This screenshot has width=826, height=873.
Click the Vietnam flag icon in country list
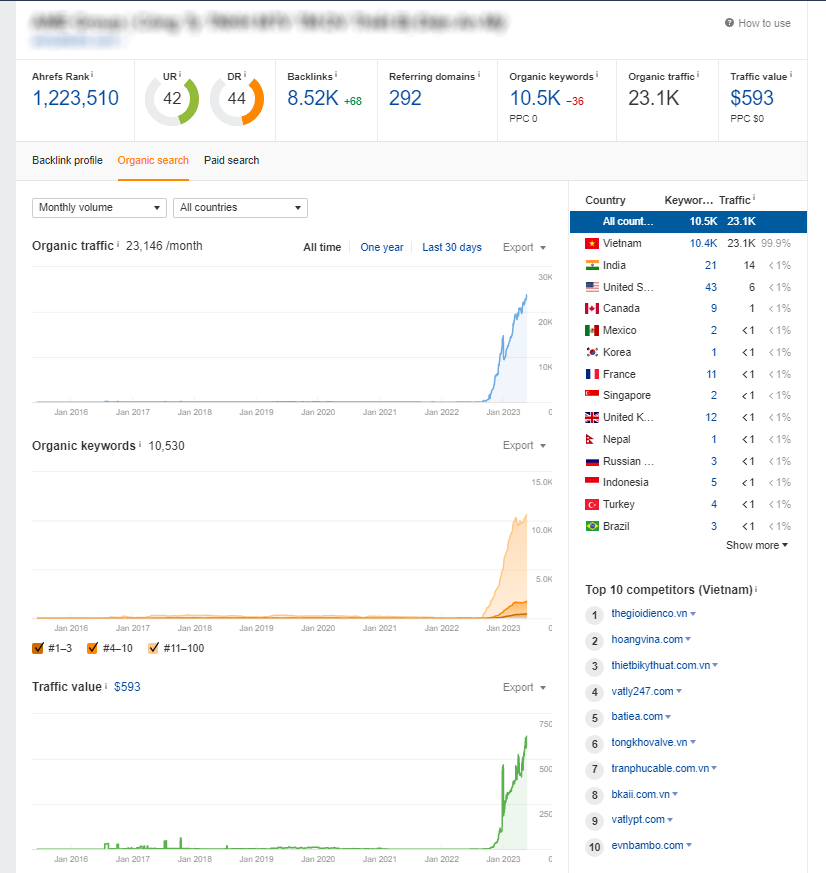tap(592, 243)
